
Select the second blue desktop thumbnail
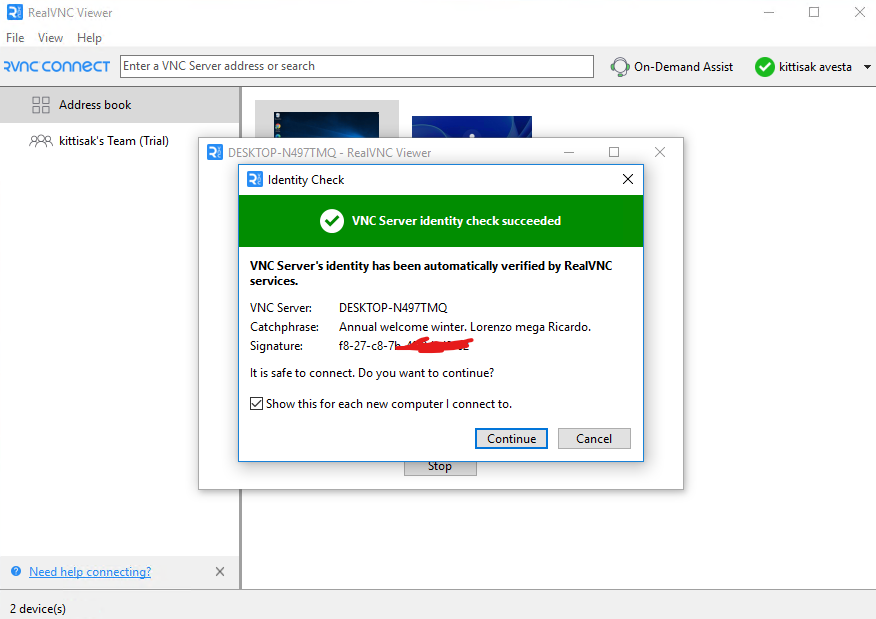coord(472,127)
